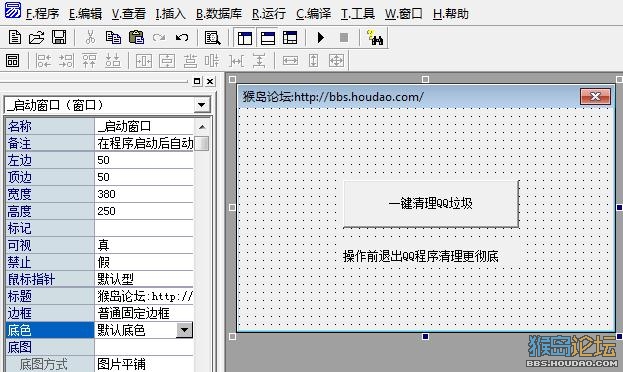Toggle the third panel layout button

pos(290,38)
